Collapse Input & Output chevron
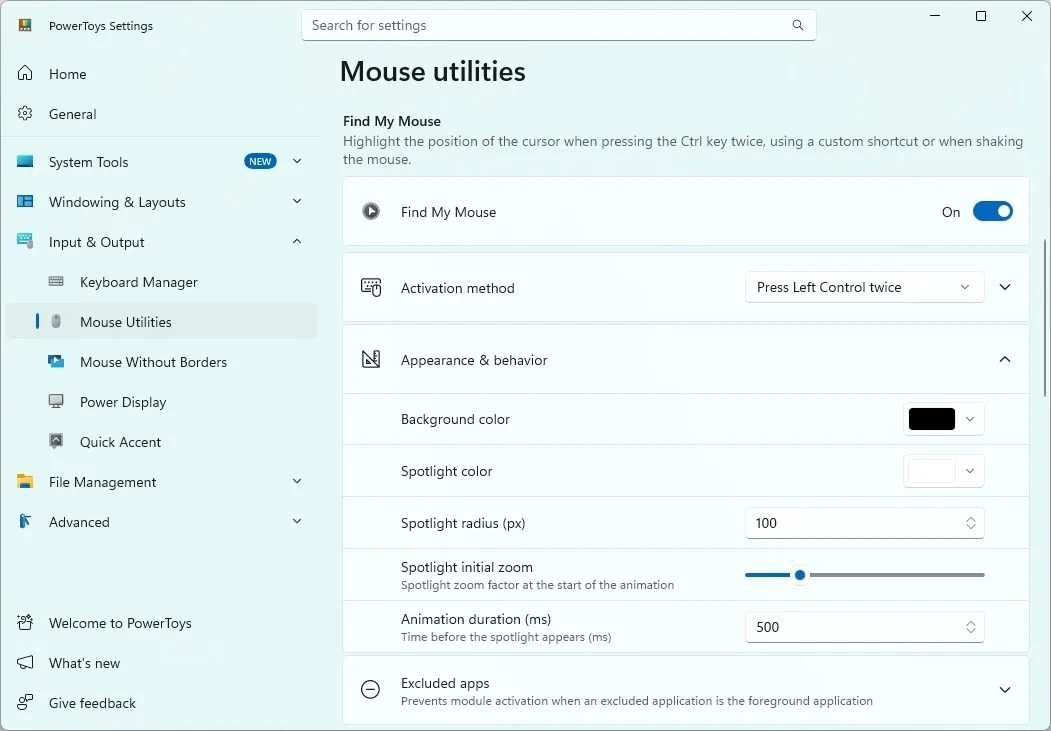The image size is (1051, 731). tap(297, 242)
